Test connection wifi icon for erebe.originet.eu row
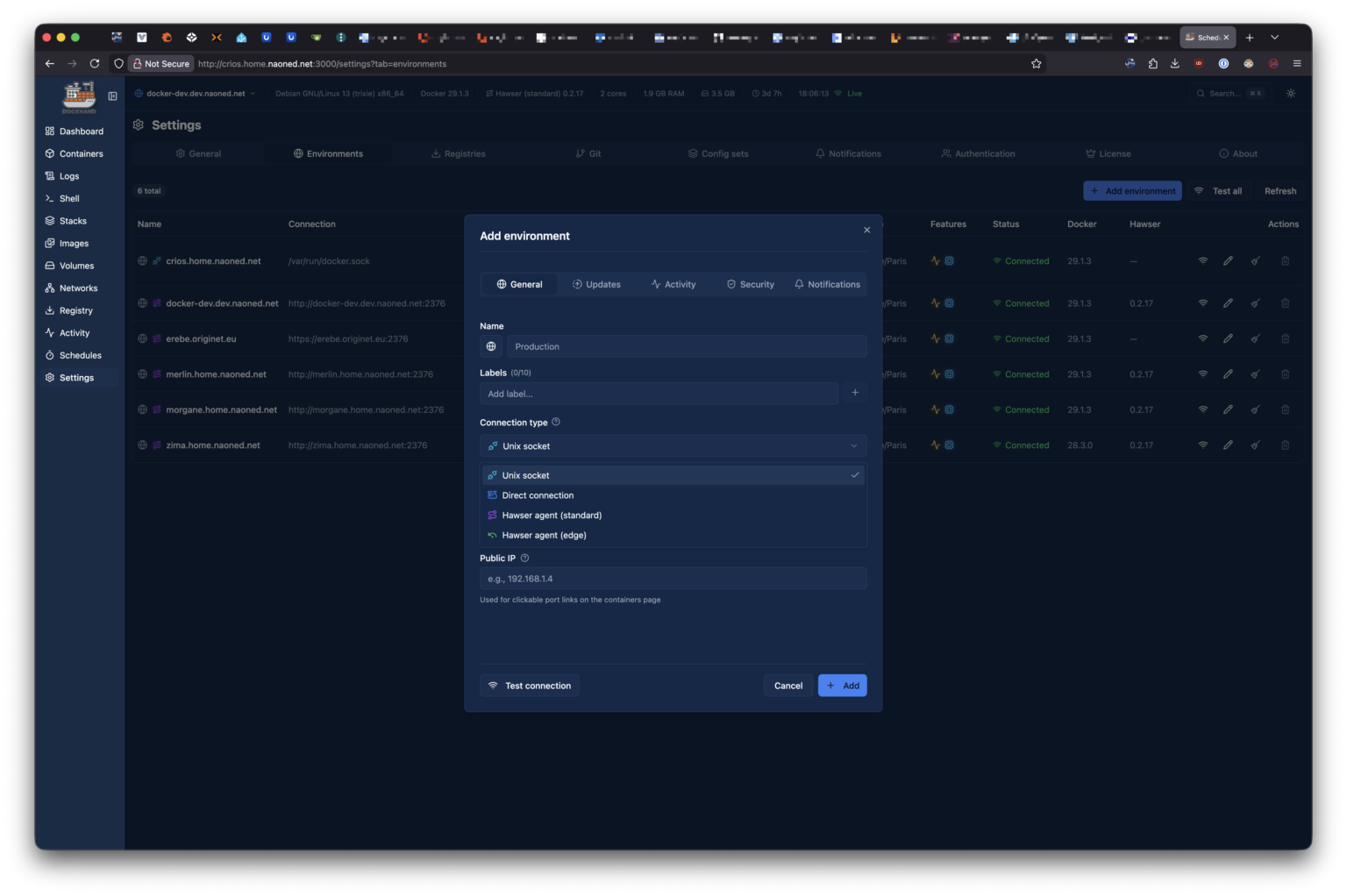The image size is (1347, 896). (x=1202, y=338)
